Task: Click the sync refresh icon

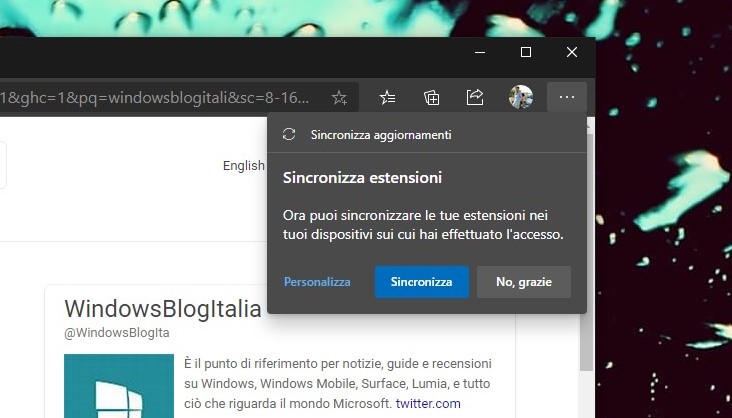Action: (289, 135)
